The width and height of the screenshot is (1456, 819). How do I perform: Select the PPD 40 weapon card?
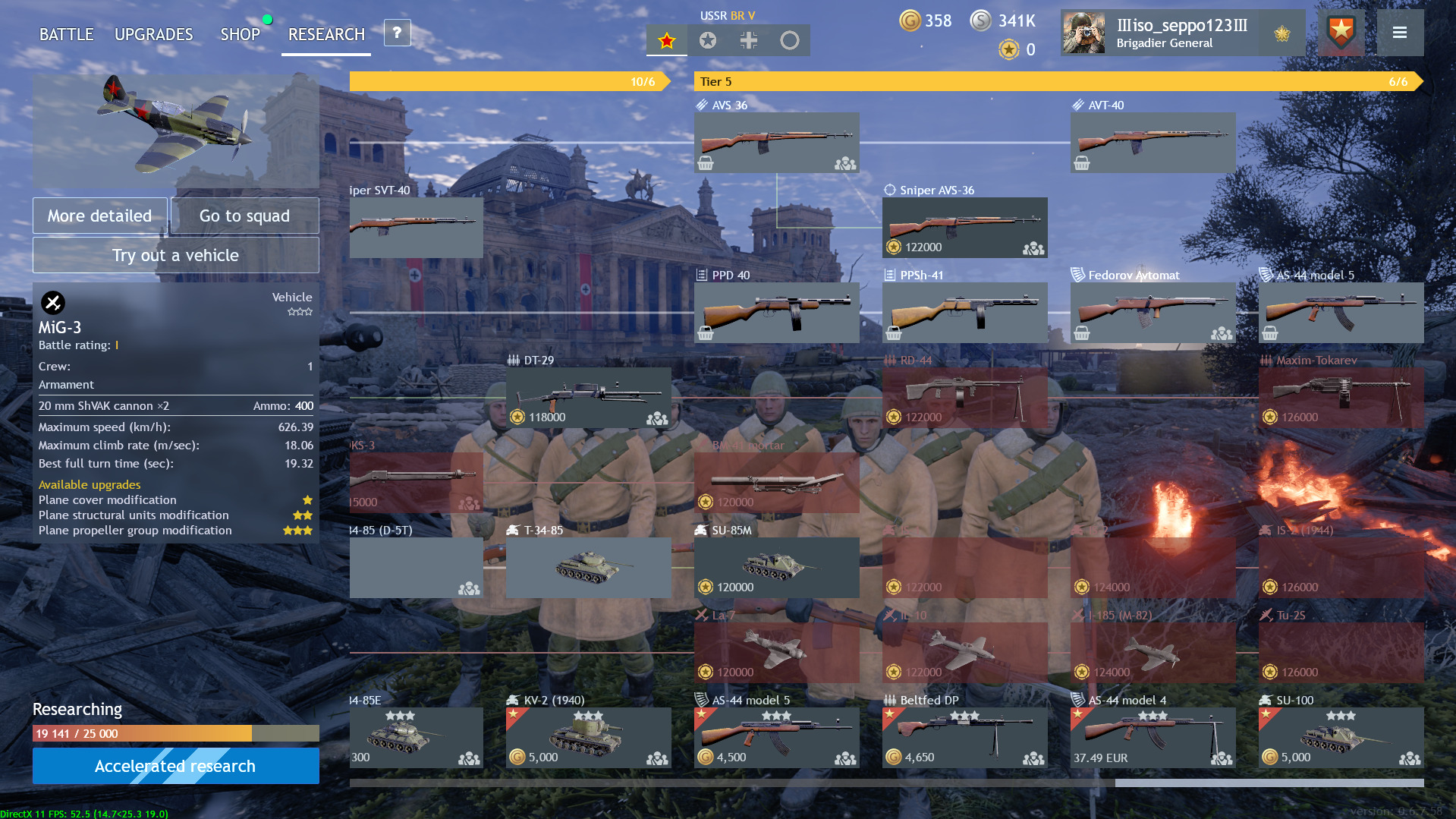click(776, 312)
